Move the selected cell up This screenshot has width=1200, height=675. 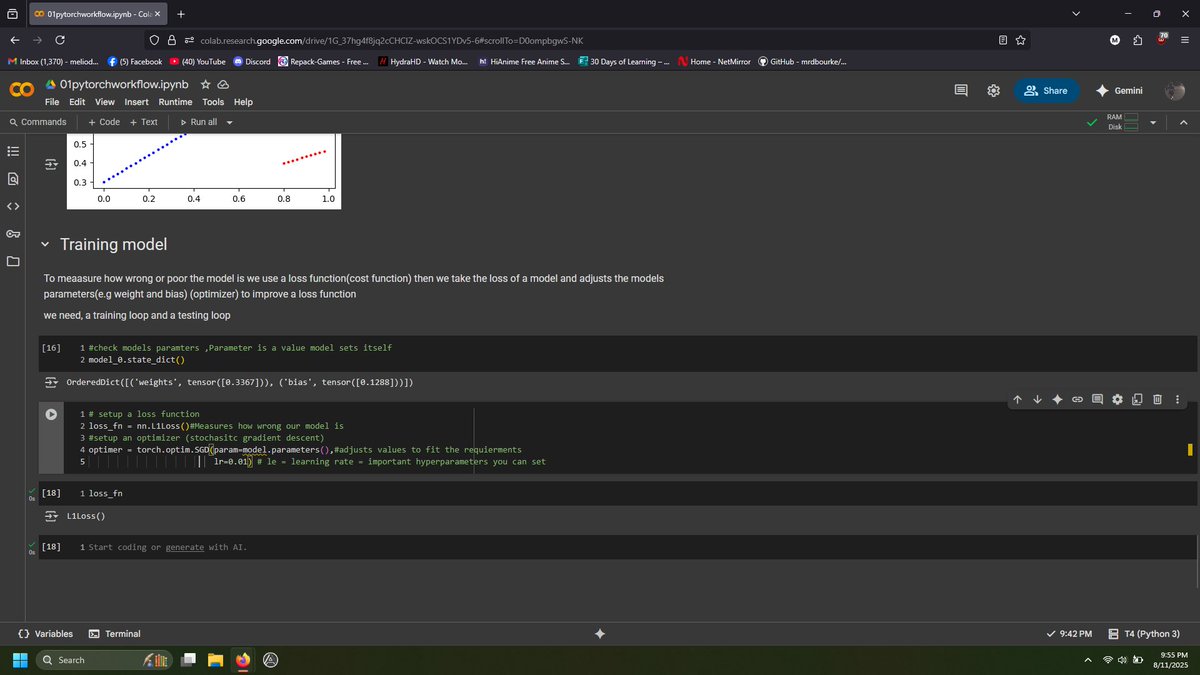coord(1017,400)
